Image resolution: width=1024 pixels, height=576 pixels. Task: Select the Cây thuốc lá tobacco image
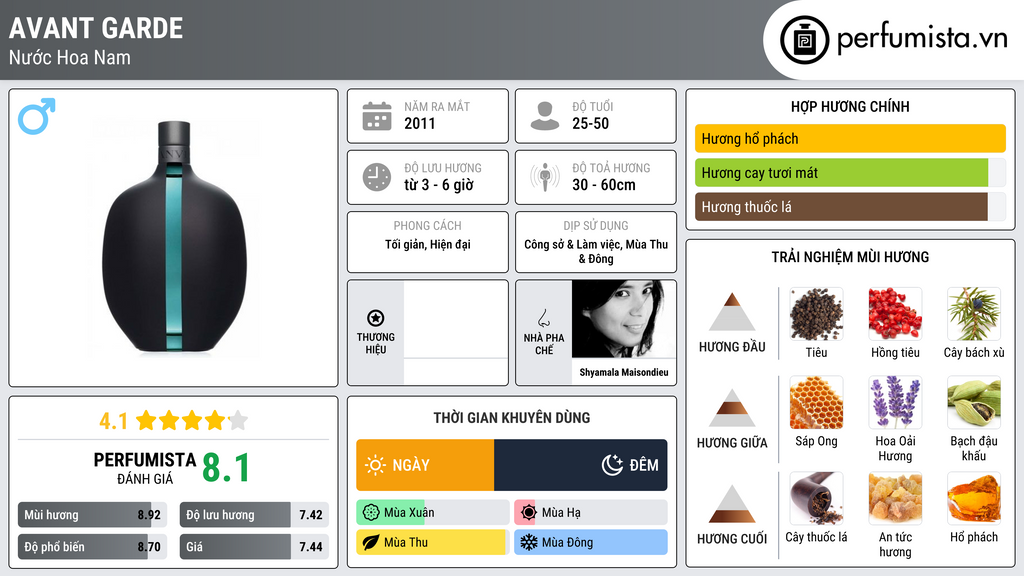click(816, 498)
